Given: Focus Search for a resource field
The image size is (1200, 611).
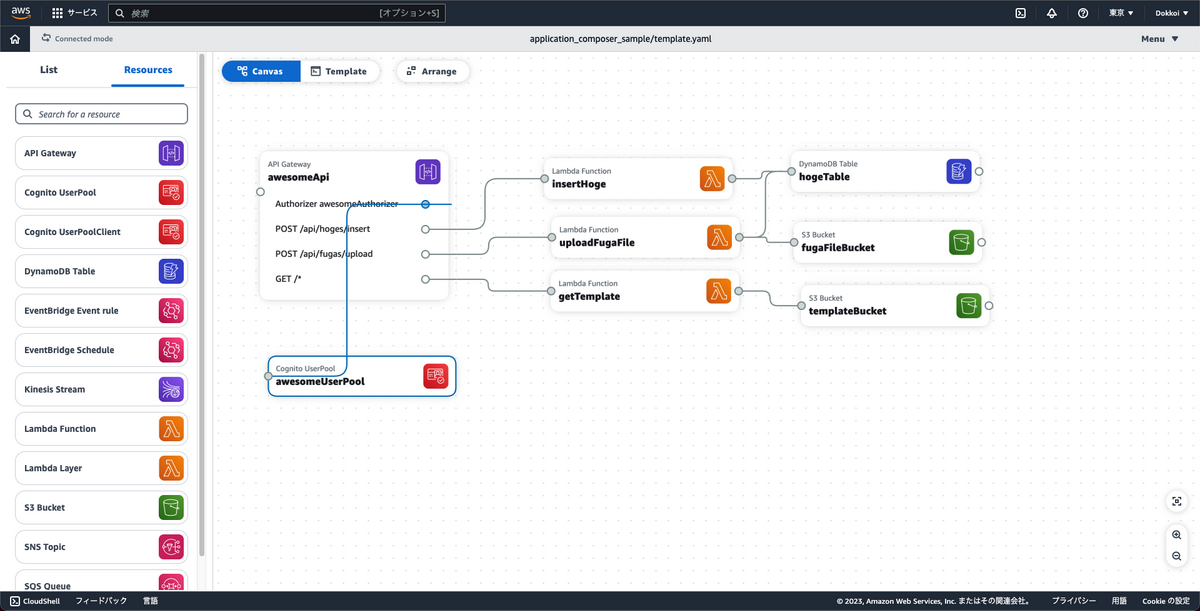Looking at the screenshot, I should [102, 114].
